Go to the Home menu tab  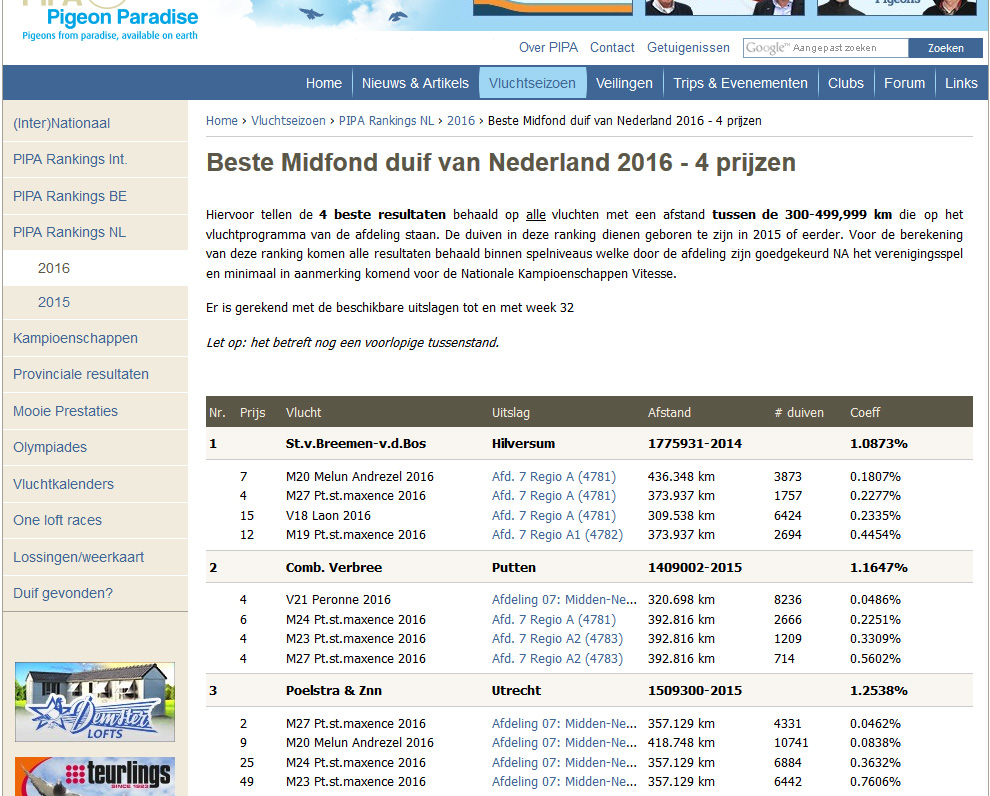tap(323, 83)
